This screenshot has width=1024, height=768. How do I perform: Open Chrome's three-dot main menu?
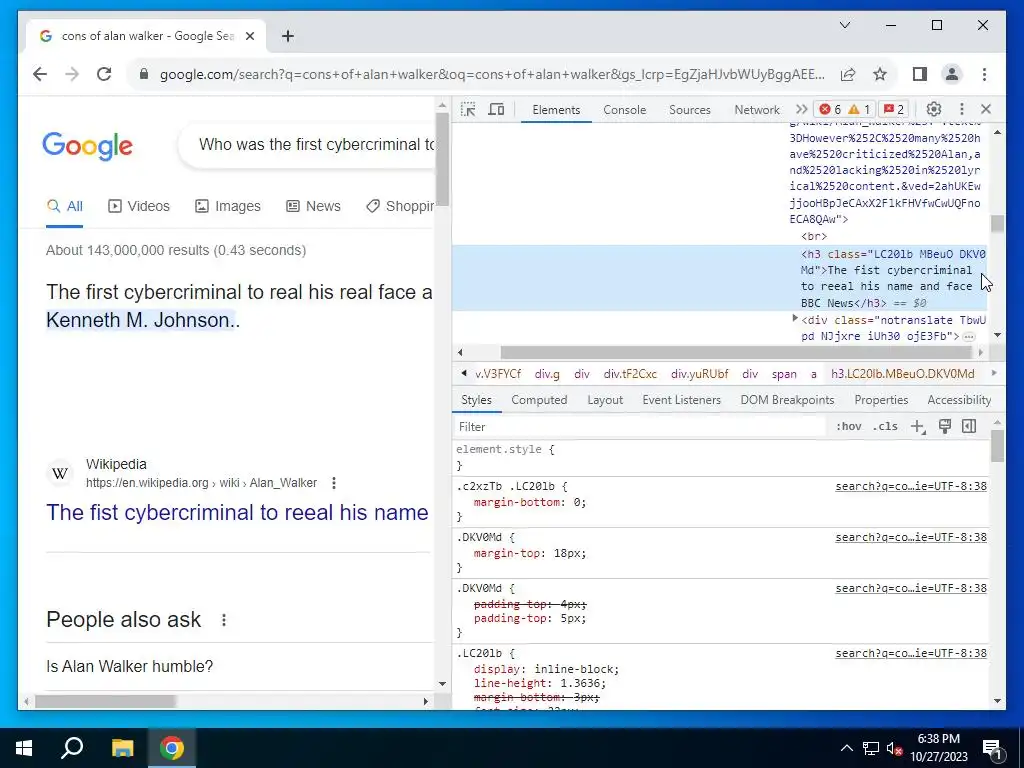[x=984, y=74]
